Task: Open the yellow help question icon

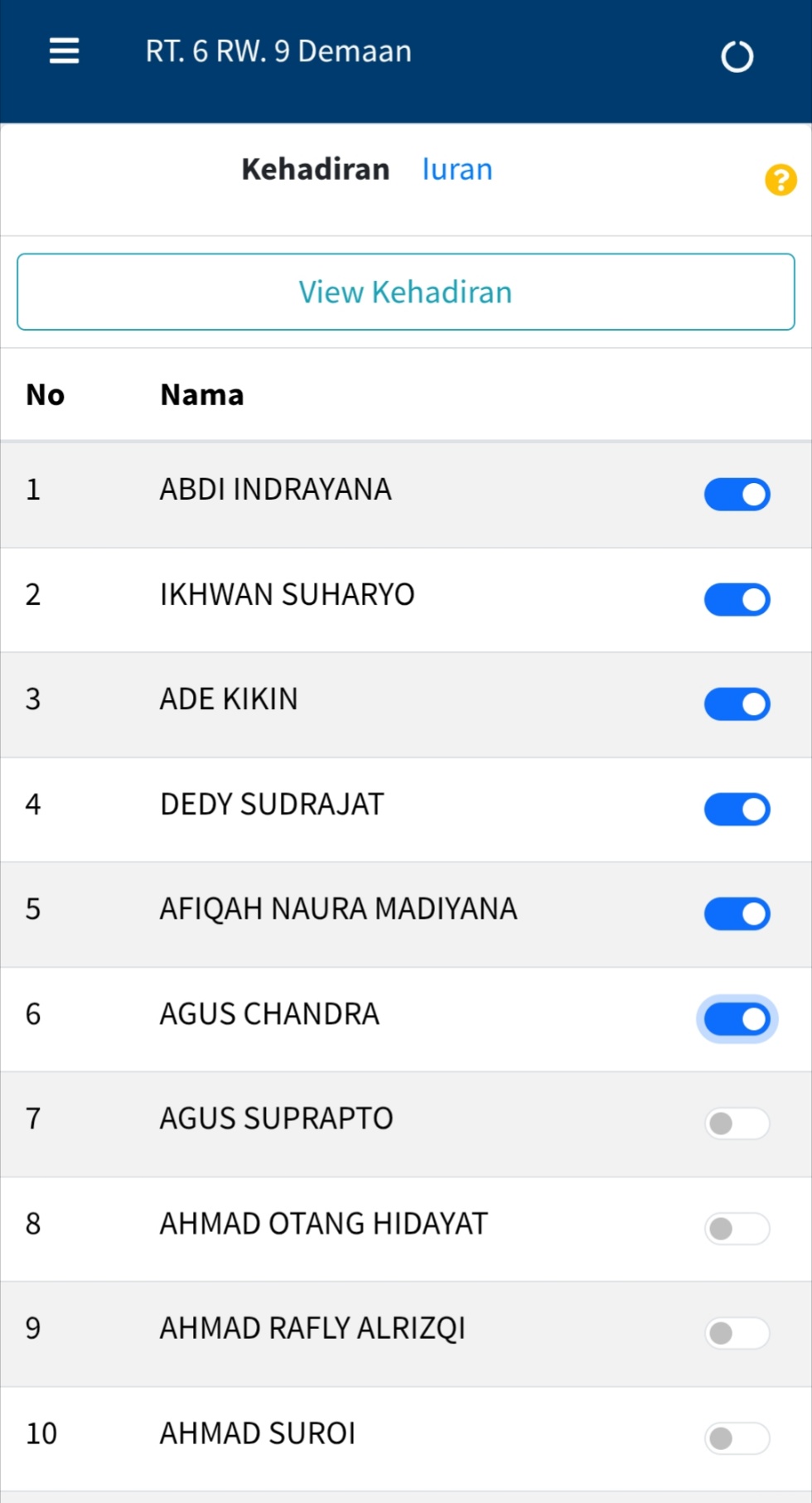Action: pyautogui.click(x=781, y=180)
